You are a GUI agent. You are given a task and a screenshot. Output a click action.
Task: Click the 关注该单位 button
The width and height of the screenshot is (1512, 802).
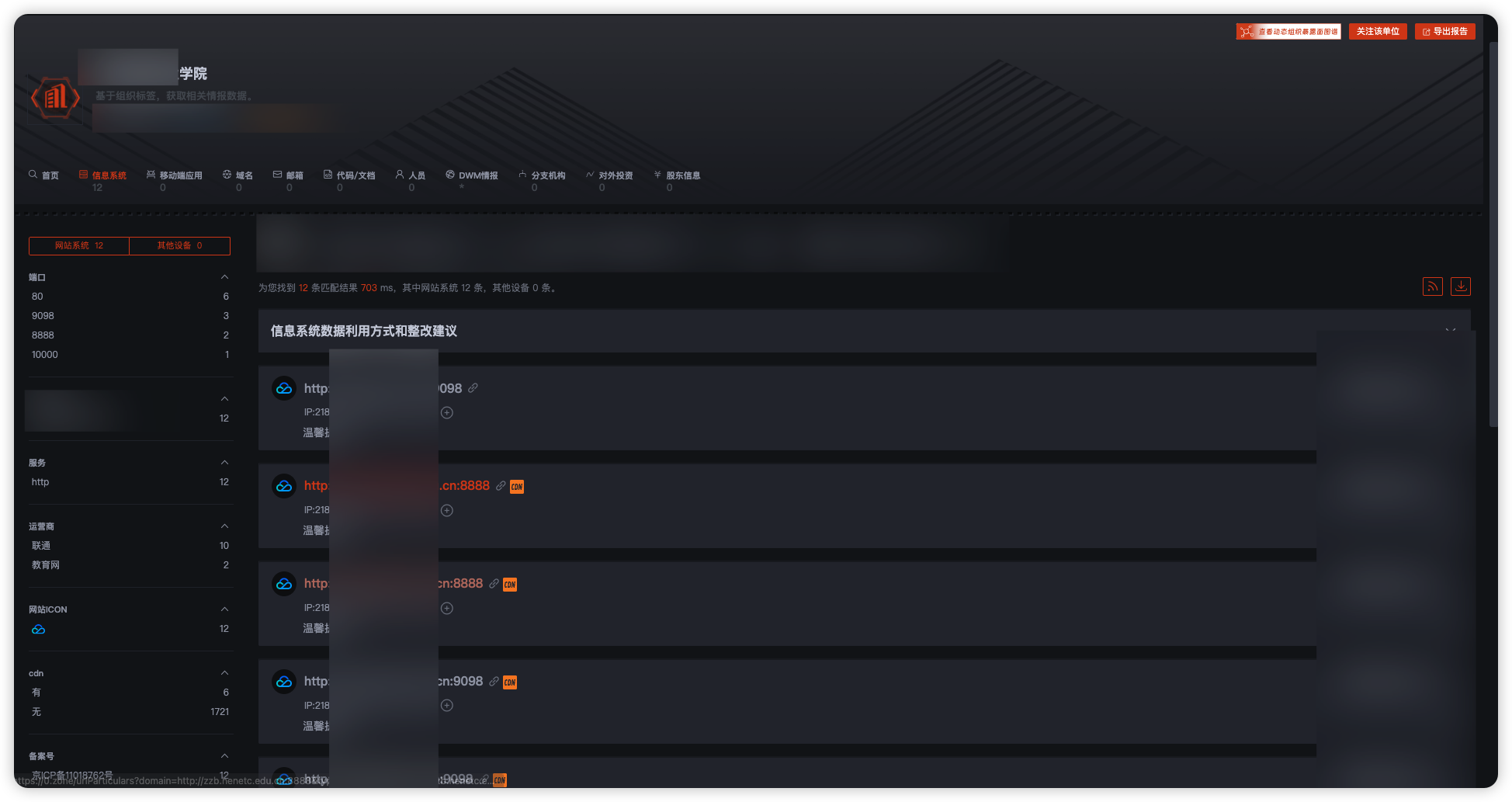click(1378, 31)
